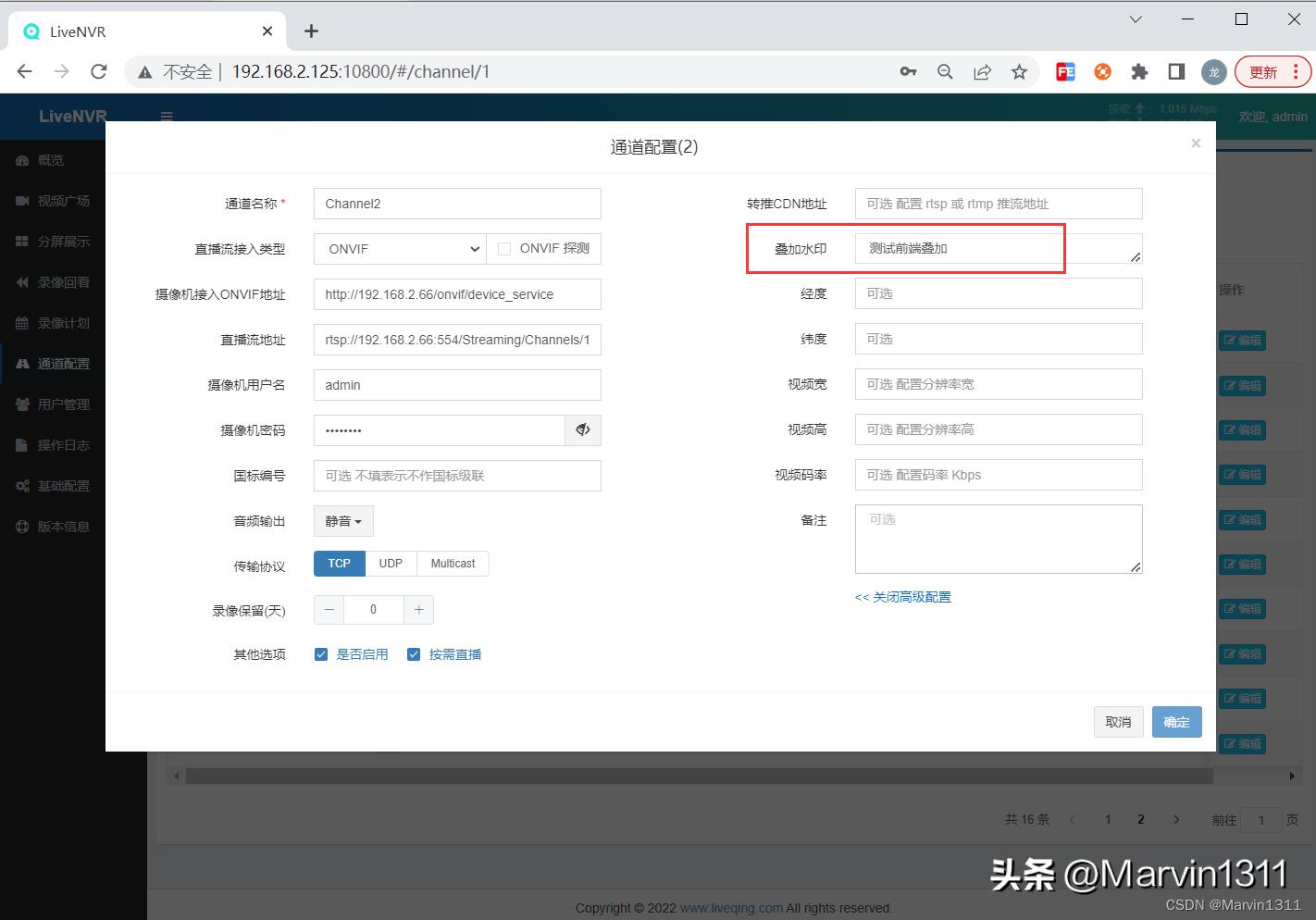
Task: Go to page 2 of channel list
Action: (1140, 819)
